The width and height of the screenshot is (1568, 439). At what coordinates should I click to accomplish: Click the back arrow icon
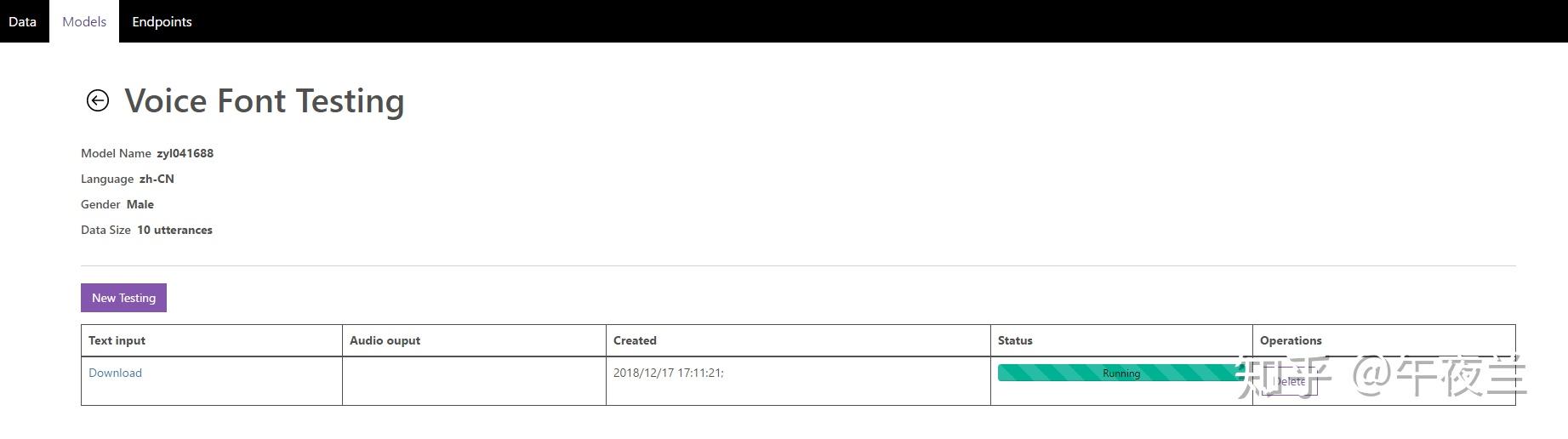pyautogui.click(x=98, y=100)
